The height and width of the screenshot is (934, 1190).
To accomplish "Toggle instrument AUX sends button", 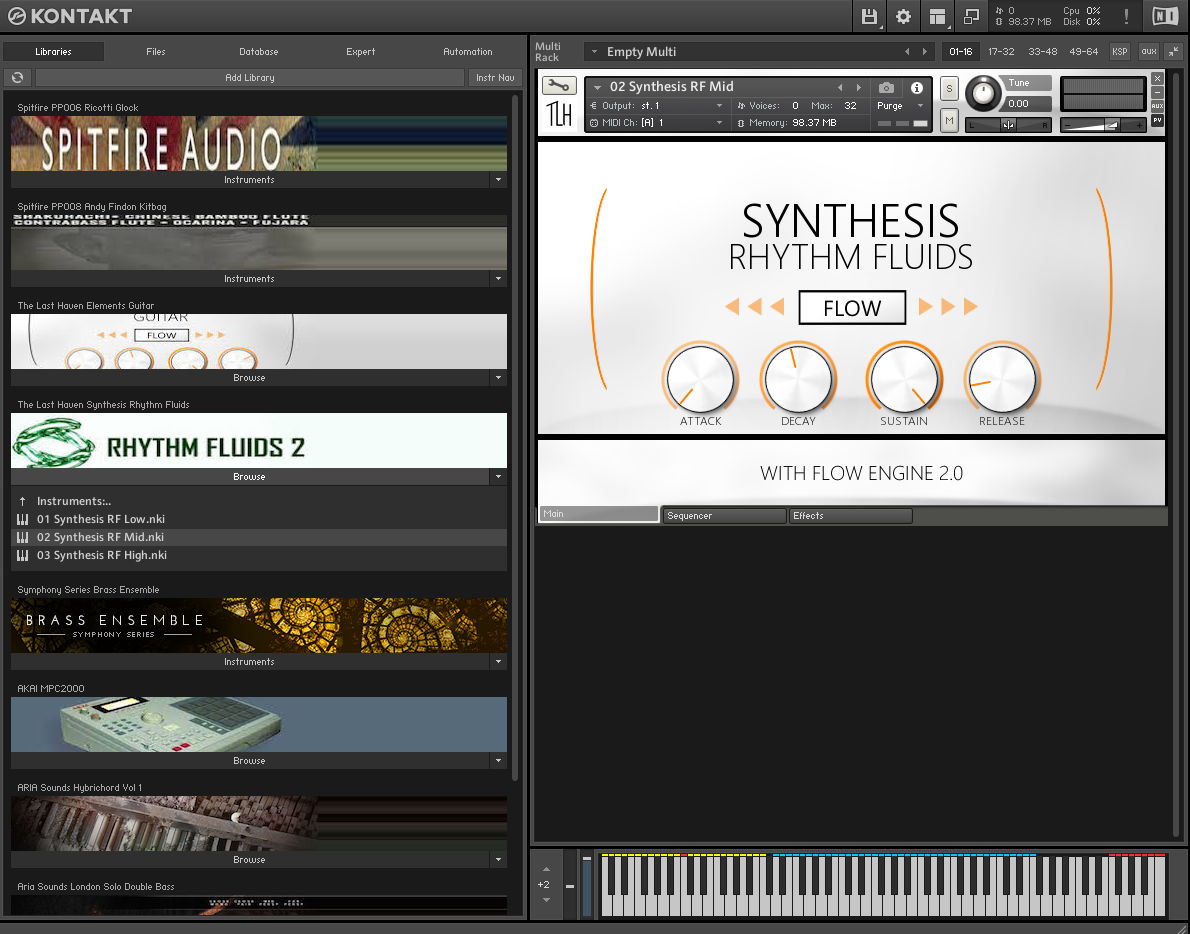I will 1157,105.
